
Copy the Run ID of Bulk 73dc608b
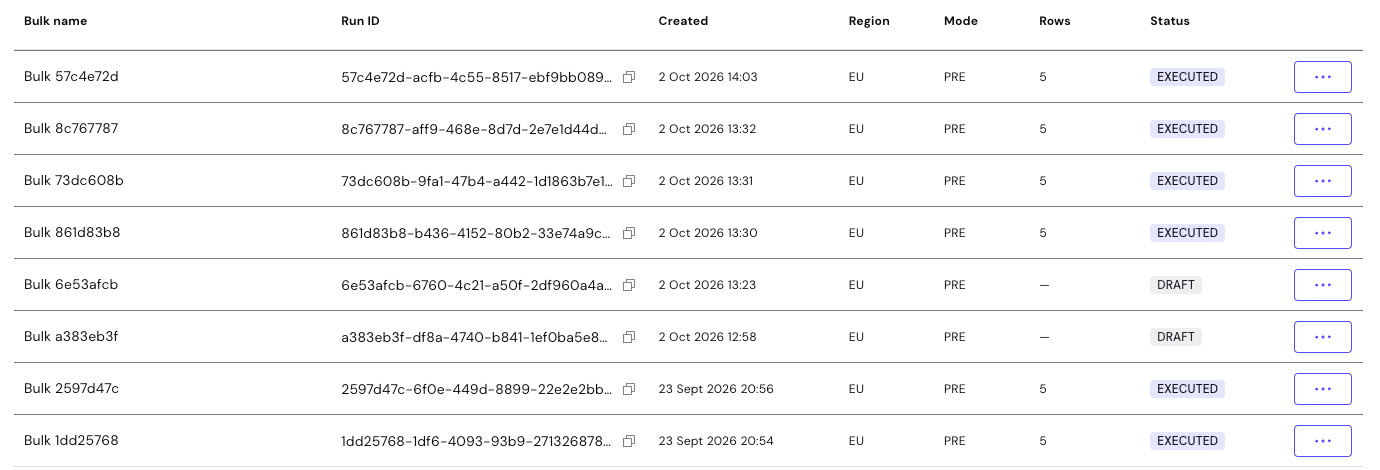click(629, 181)
